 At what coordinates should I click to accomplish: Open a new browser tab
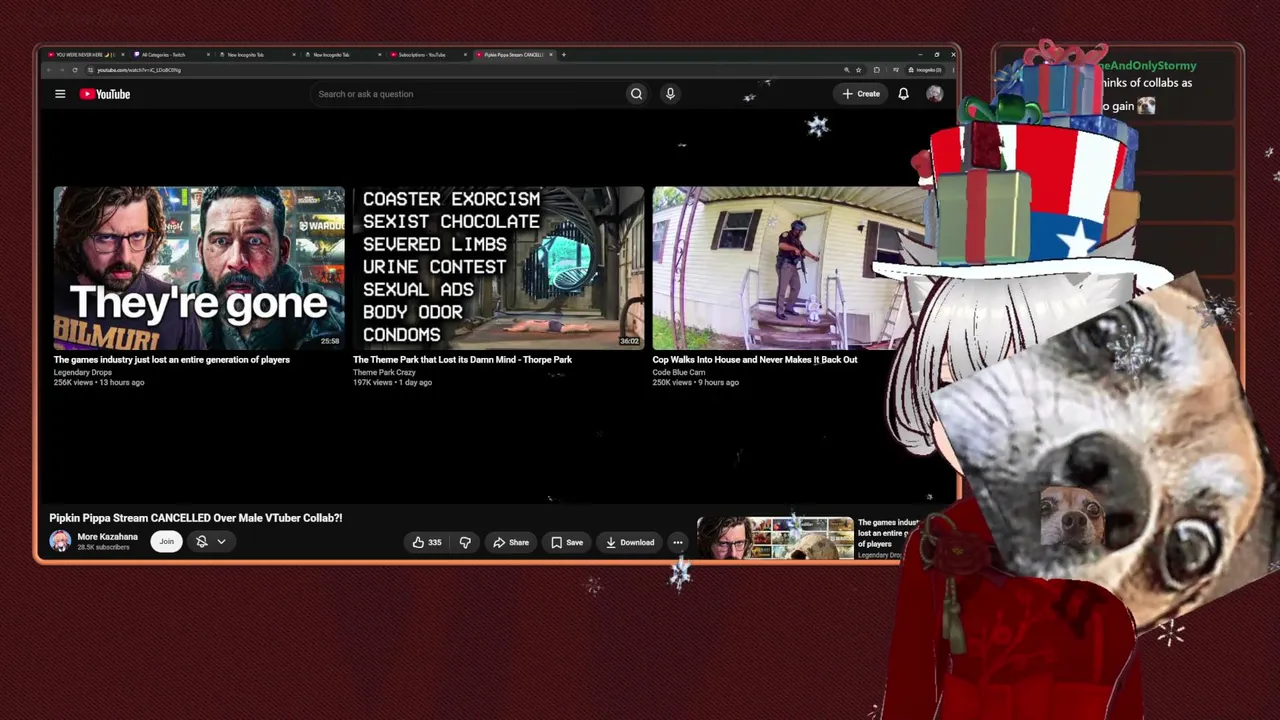pyautogui.click(x=564, y=54)
